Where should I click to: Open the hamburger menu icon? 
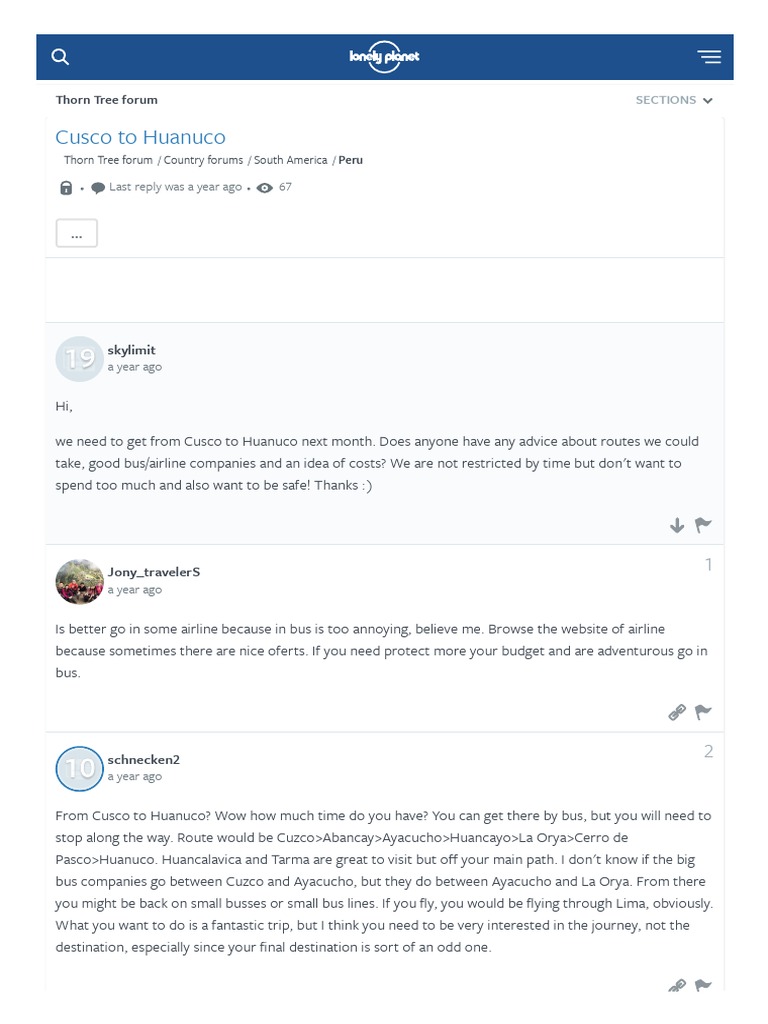709,57
